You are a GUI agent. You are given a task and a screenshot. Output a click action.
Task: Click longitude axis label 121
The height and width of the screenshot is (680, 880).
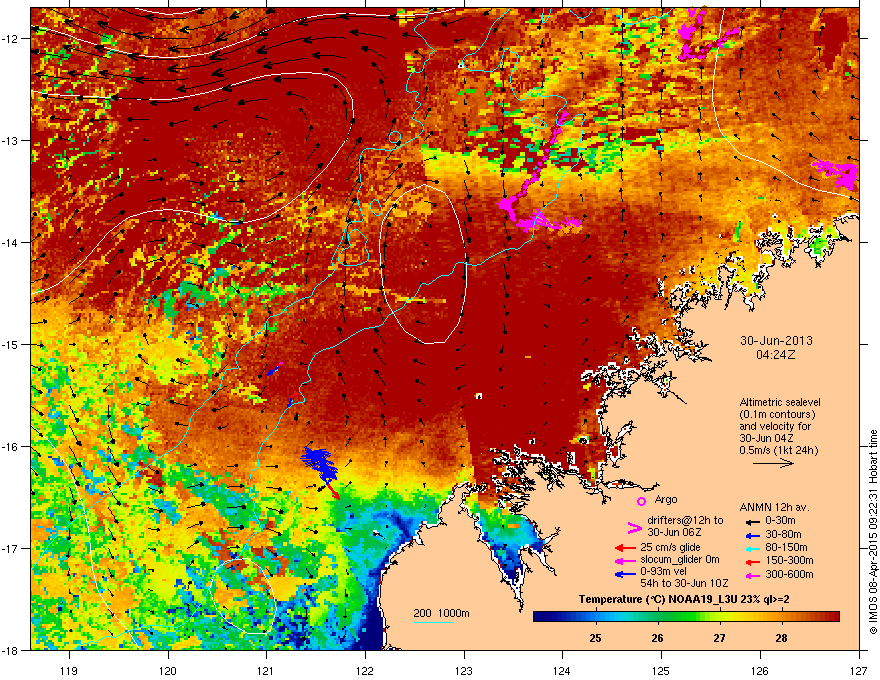(266, 670)
